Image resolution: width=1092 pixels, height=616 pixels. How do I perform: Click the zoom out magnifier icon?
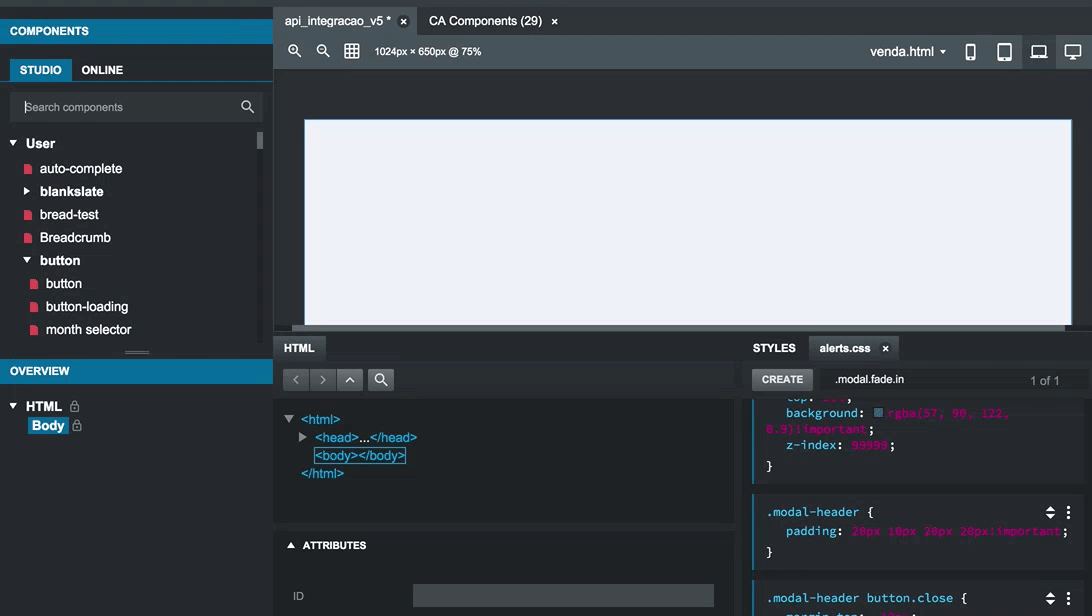[x=323, y=51]
